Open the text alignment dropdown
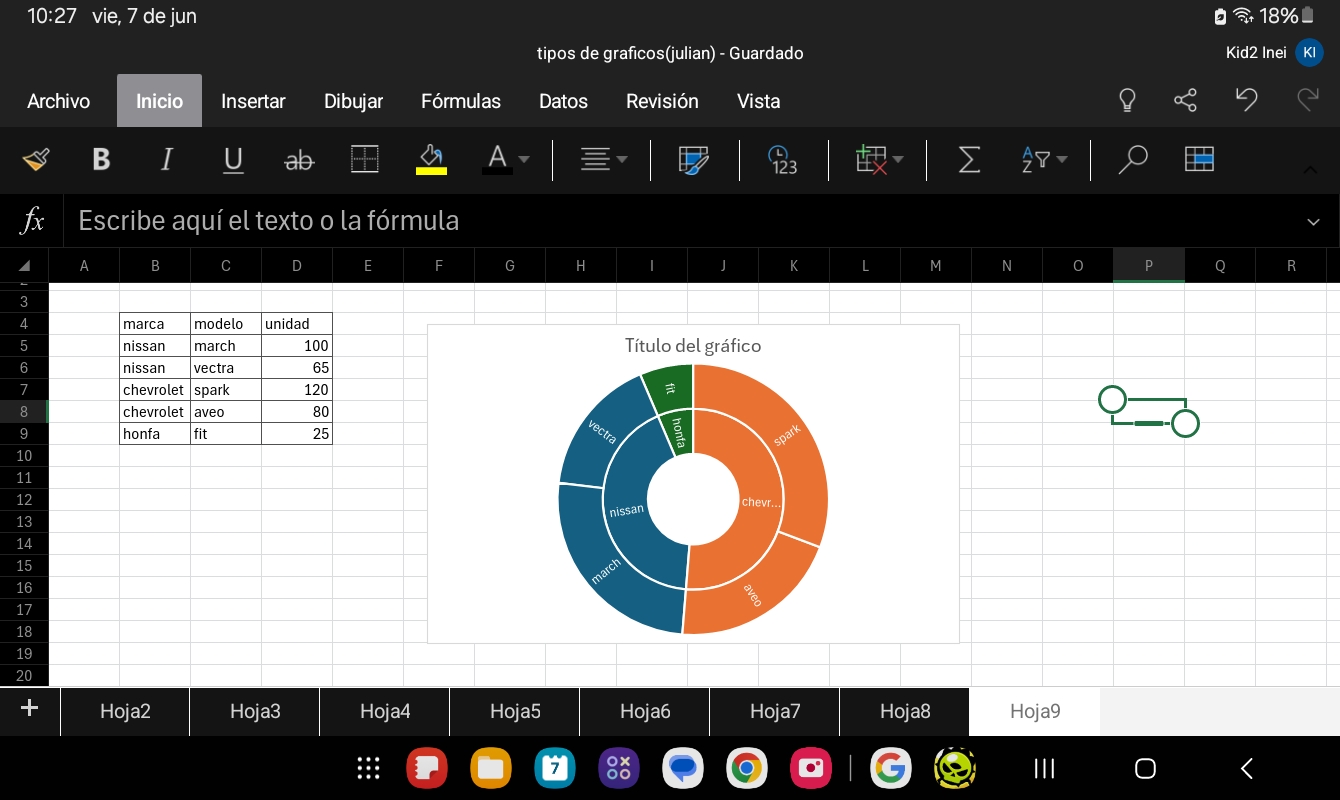The width and height of the screenshot is (1340, 800). [x=605, y=159]
